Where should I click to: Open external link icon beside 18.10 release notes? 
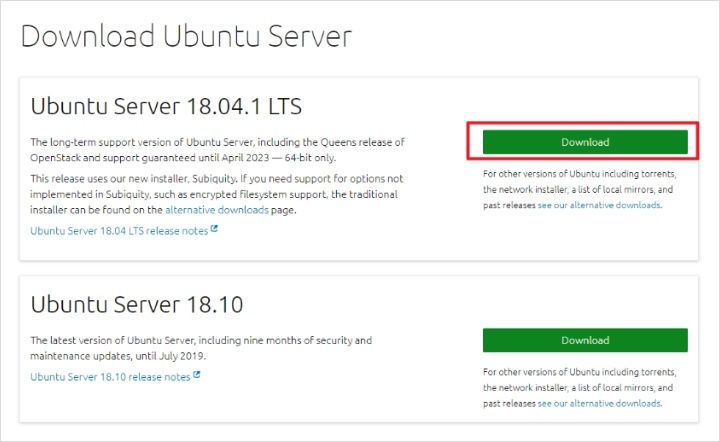tap(196, 376)
